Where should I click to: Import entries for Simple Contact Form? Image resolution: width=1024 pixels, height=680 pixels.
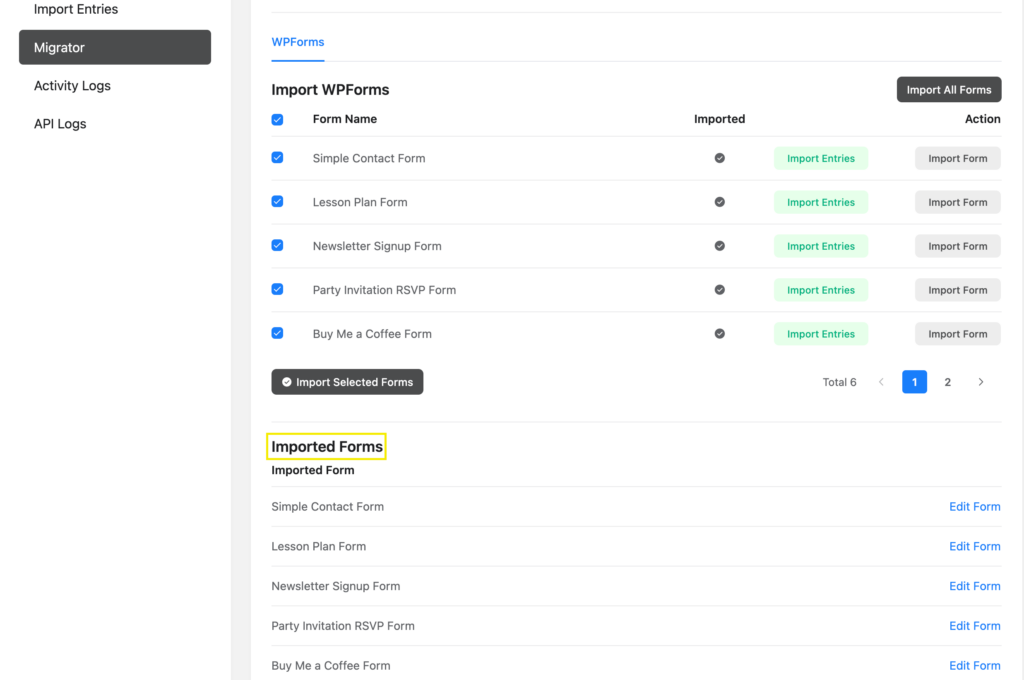click(x=821, y=158)
